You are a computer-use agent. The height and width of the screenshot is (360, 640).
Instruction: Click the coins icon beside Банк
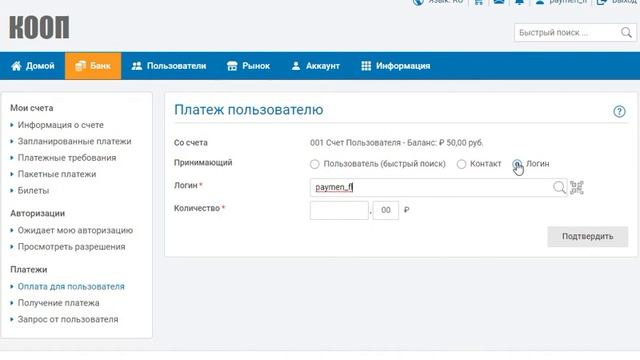[80, 66]
